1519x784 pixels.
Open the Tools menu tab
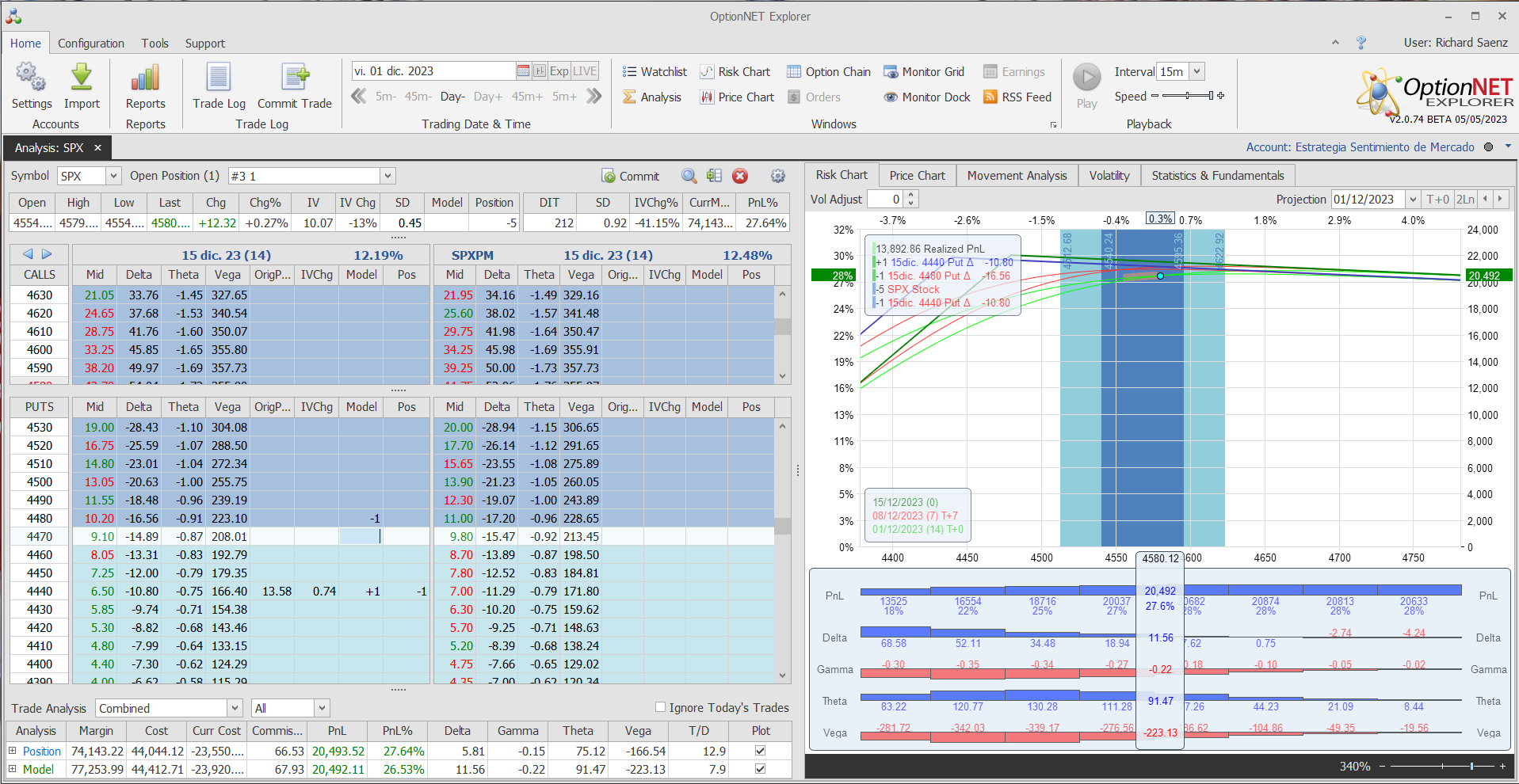pos(155,44)
